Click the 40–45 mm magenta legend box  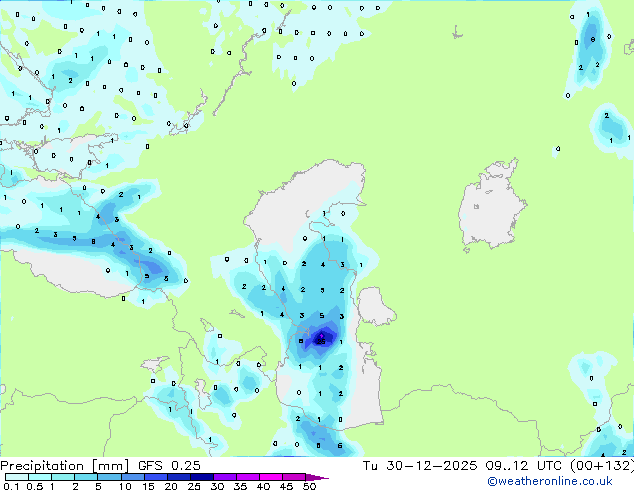pos(271,477)
